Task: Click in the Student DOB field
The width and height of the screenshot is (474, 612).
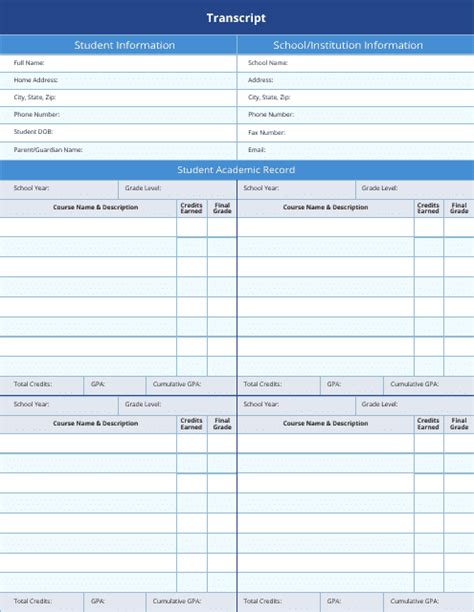Action: [118, 132]
